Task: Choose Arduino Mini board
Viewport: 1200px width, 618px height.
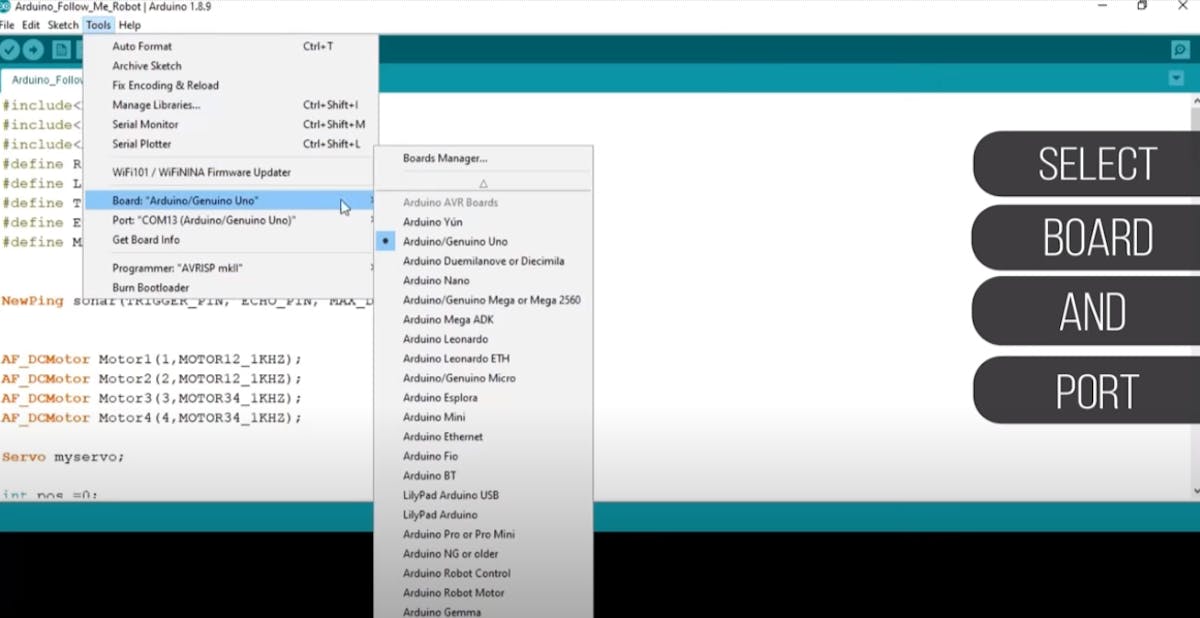Action: [484, 417]
